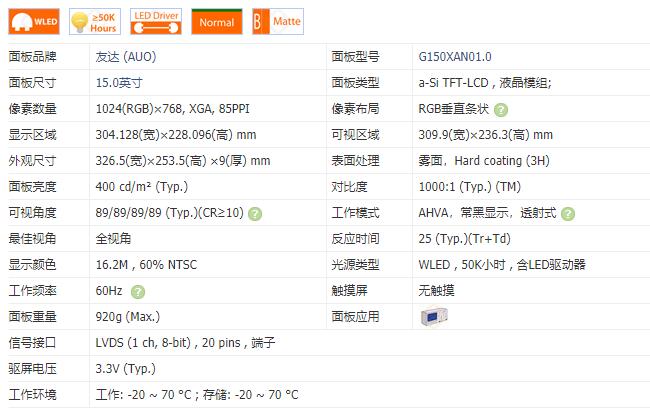
Task: Click response time 25 (Typ.)(Tr+Td)
Action: tap(465, 239)
